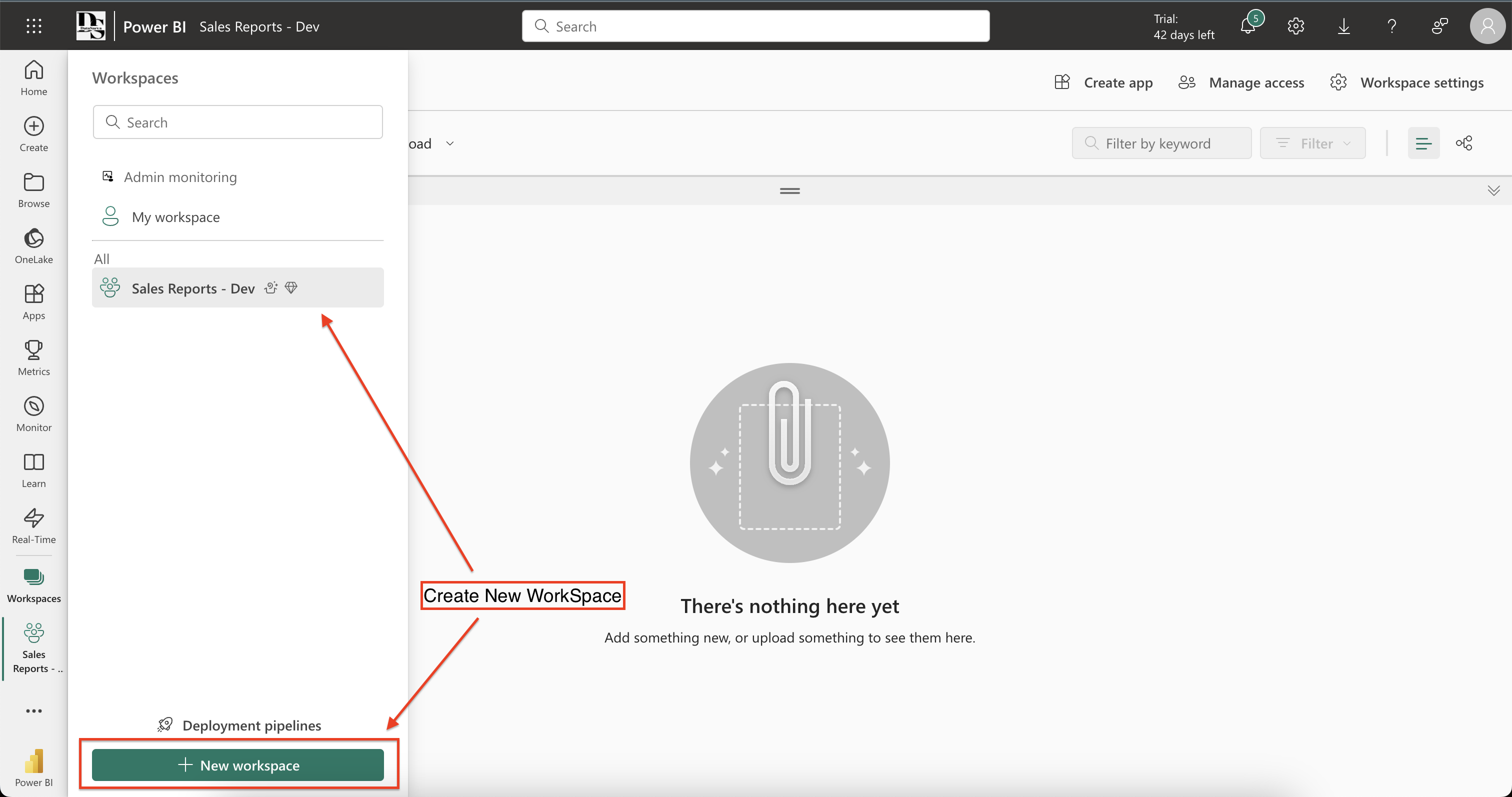Click Sales Reports - Dev in header breadcrumb

pyautogui.click(x=259, y=26)
